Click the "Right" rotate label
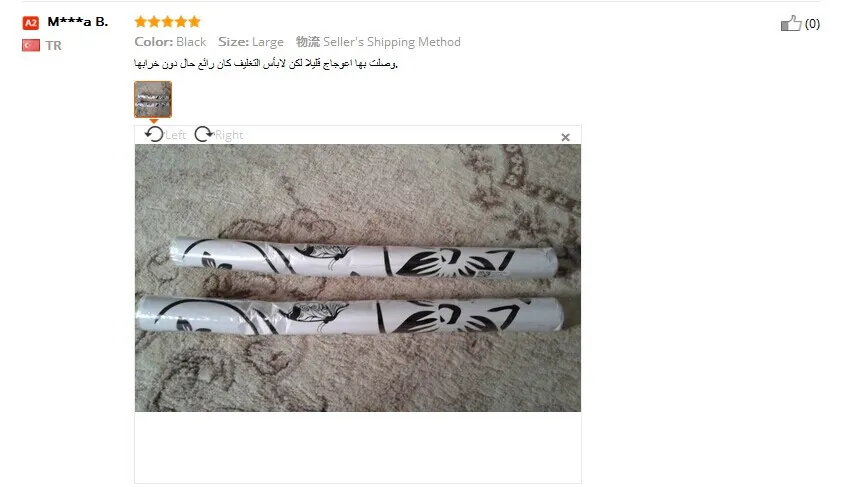Image resolution: width=846 pixels, height=487 pixels. tap(229, 135)
